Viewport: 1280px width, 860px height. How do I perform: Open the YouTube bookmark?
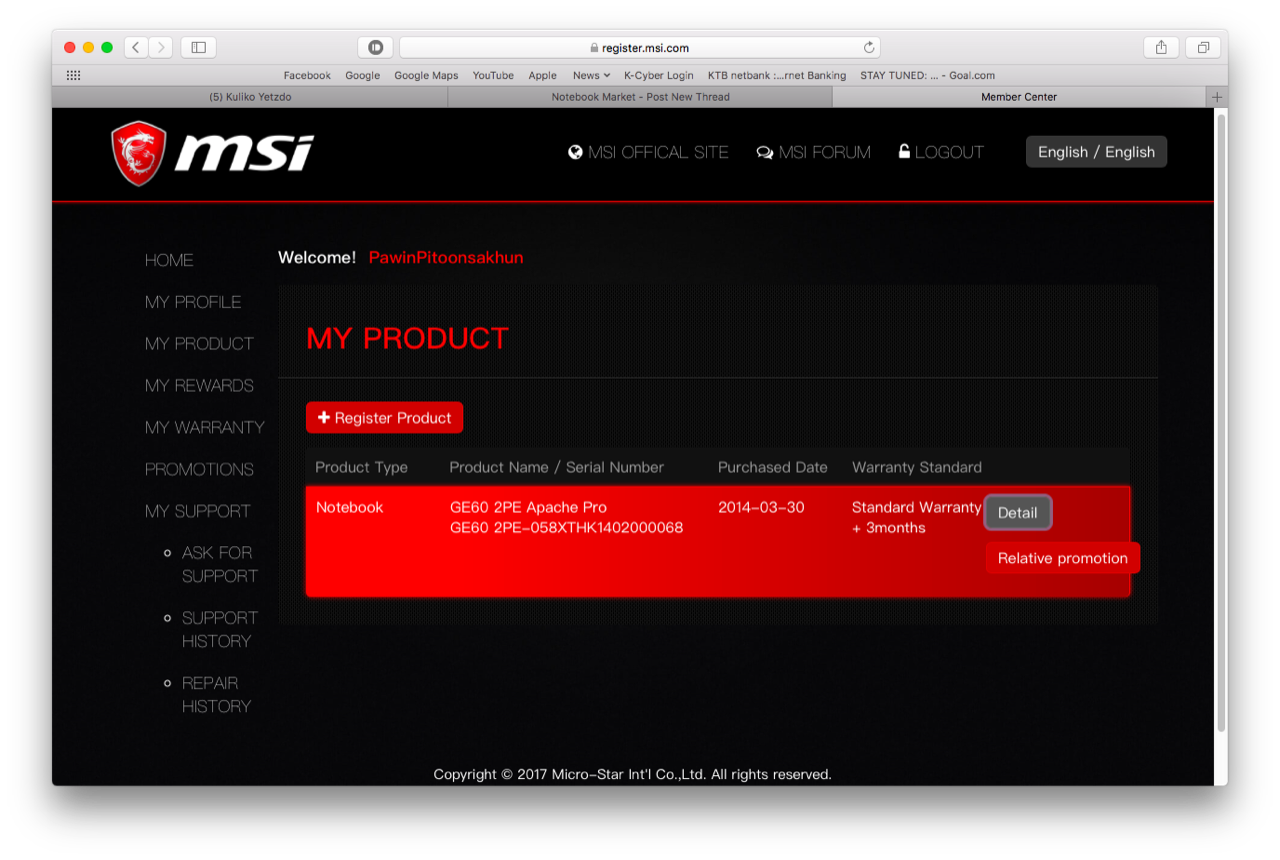(493, 75)
